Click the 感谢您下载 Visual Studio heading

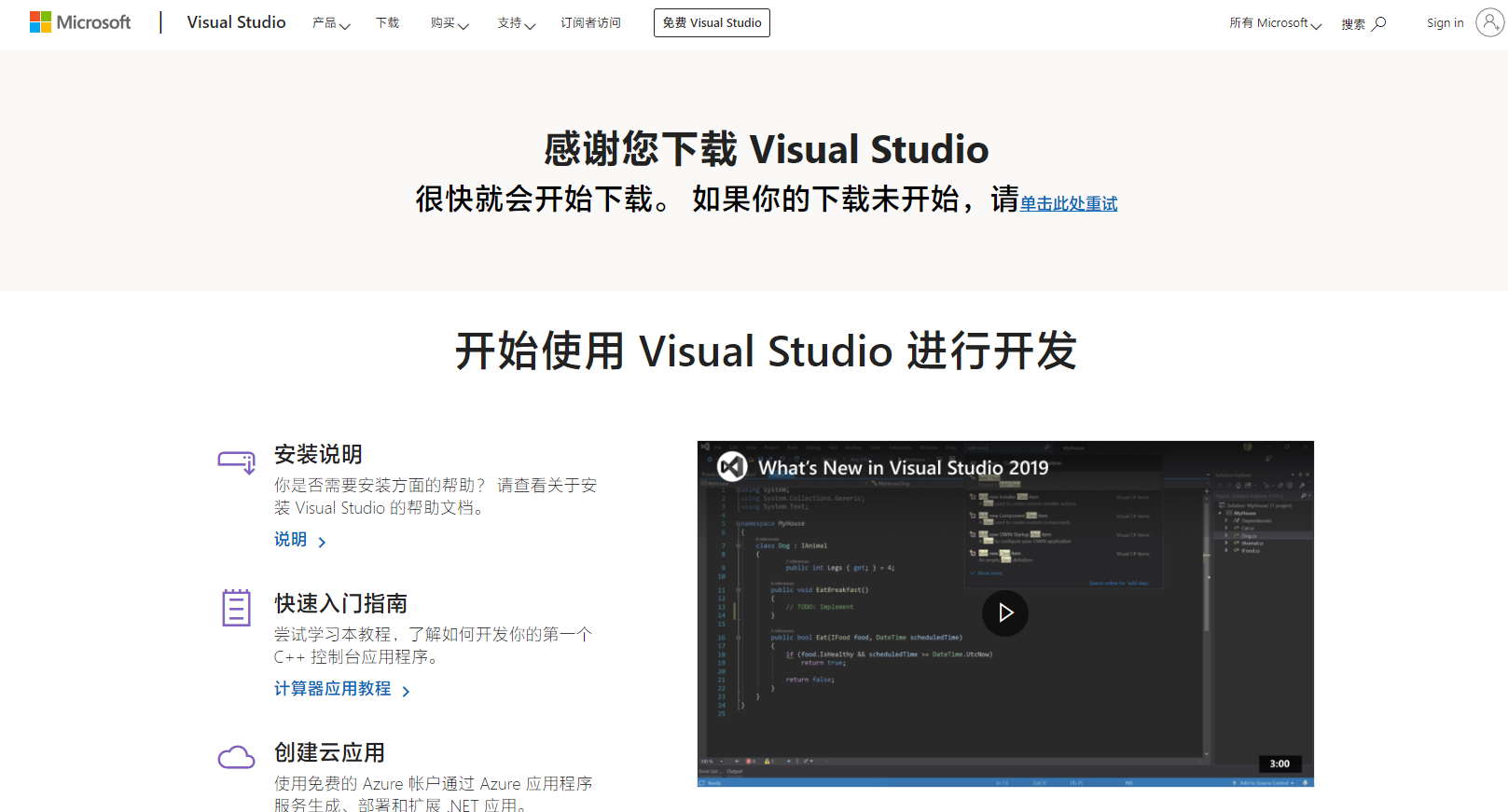[767, 149]
